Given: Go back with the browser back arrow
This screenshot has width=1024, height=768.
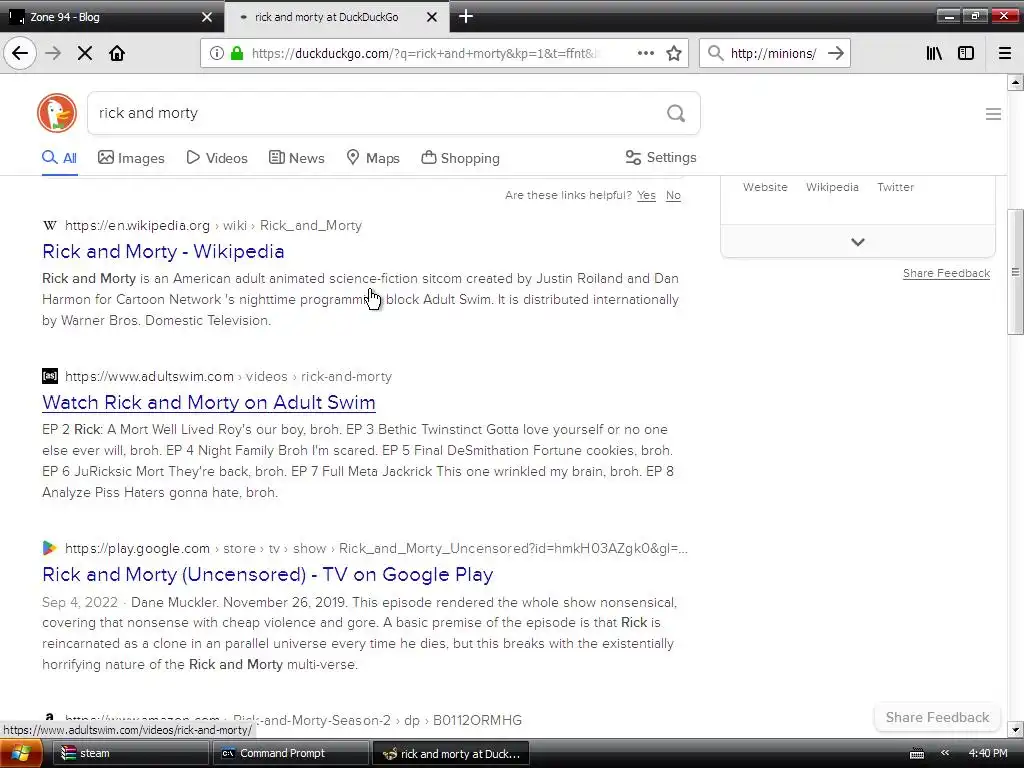Looking at the screenshot, I should pos(20,53).
